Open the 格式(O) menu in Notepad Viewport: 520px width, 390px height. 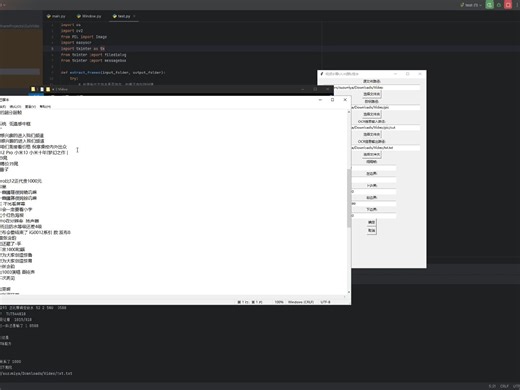point(15,107)
